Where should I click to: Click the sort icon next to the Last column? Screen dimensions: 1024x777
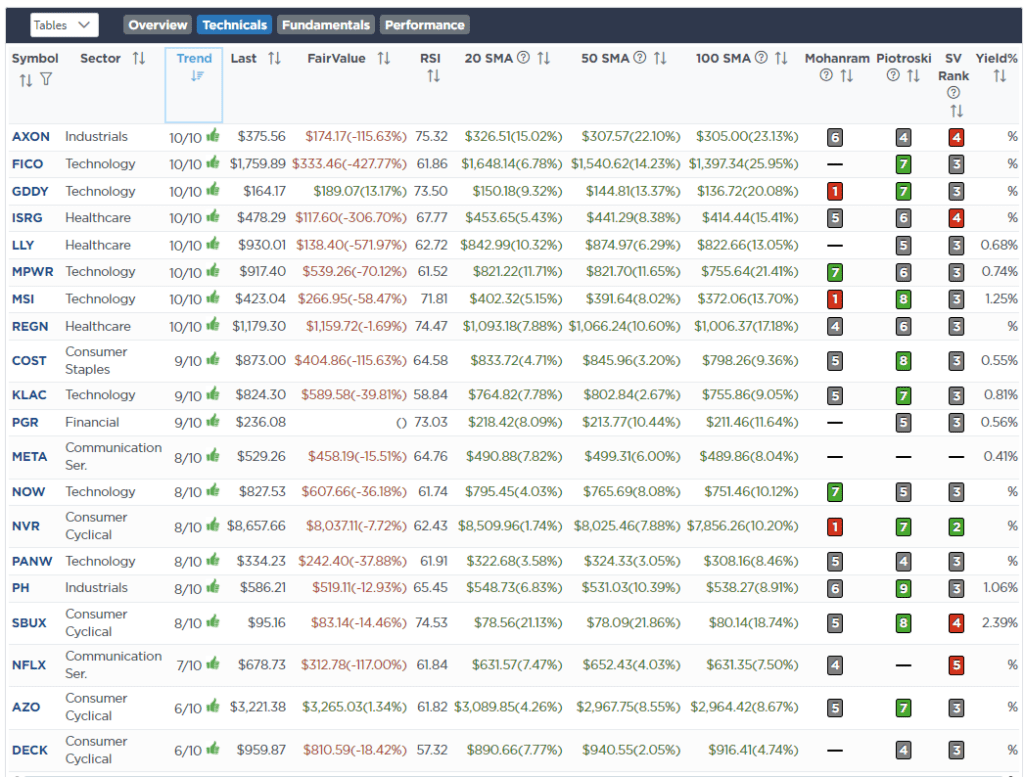(x=274, y=58)
